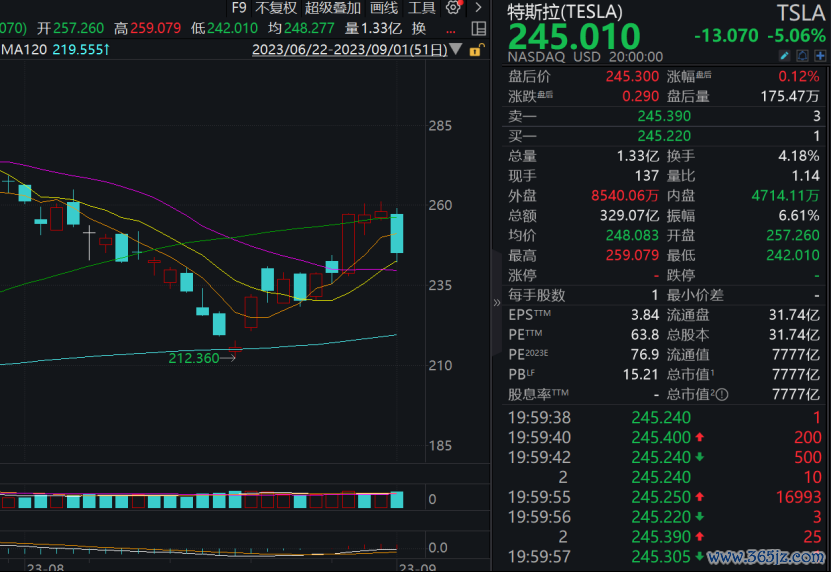This screenshot has height=572, width=831.
Task: Click the PE TTM 63.8 value
Action: click(645, 335)
